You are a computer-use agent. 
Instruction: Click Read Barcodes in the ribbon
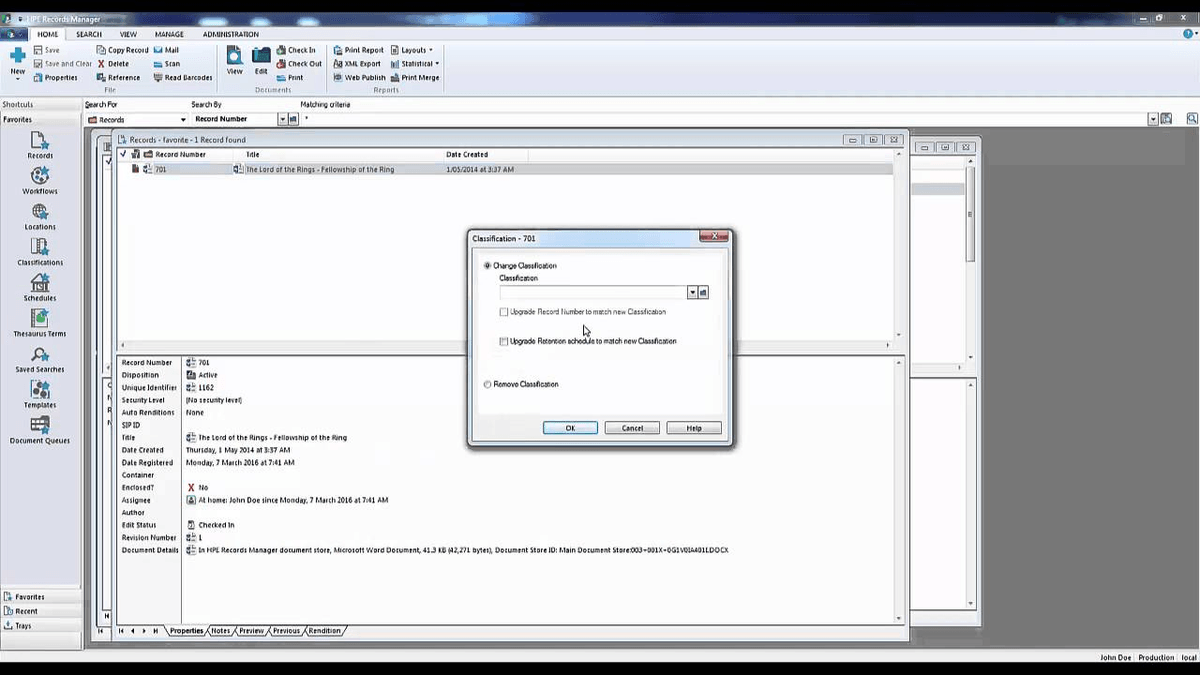click(183, 78)
